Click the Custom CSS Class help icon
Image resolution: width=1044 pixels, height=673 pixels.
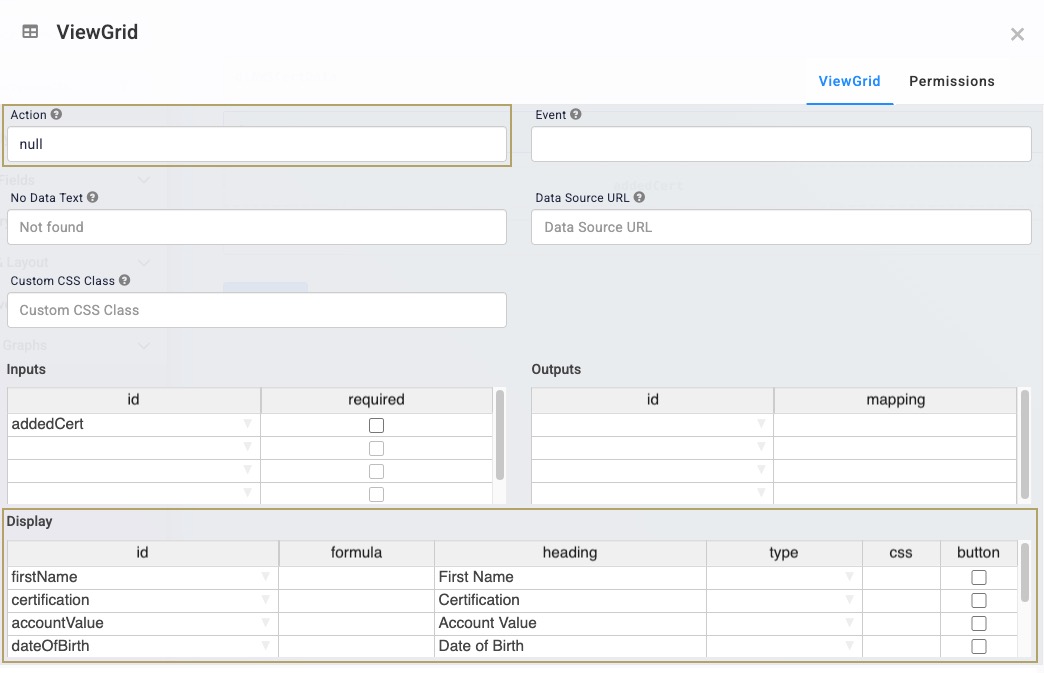tap(125, 280)
